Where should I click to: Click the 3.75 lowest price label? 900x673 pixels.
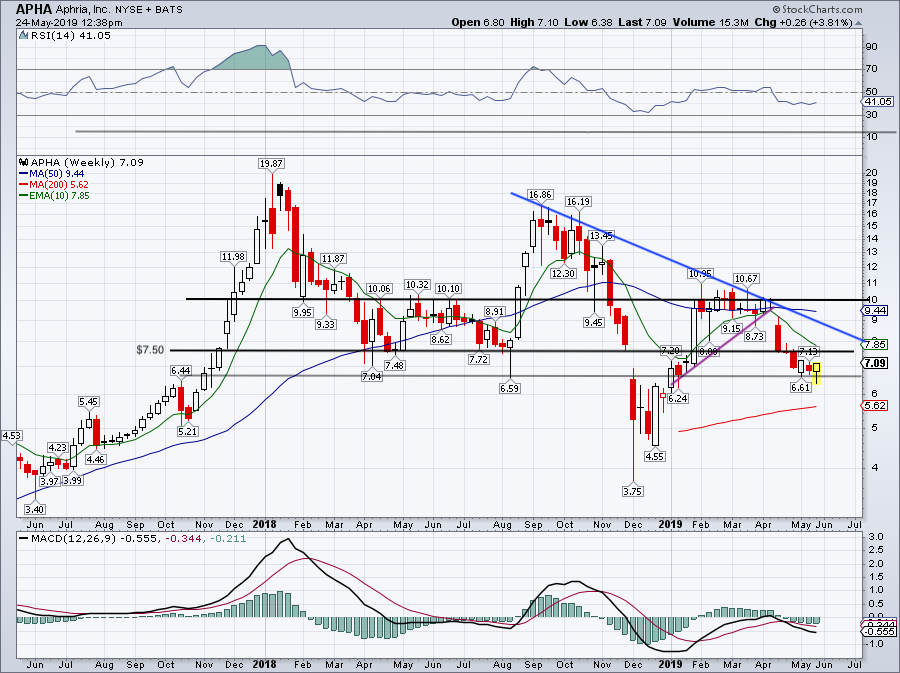[x=632, y=491]
